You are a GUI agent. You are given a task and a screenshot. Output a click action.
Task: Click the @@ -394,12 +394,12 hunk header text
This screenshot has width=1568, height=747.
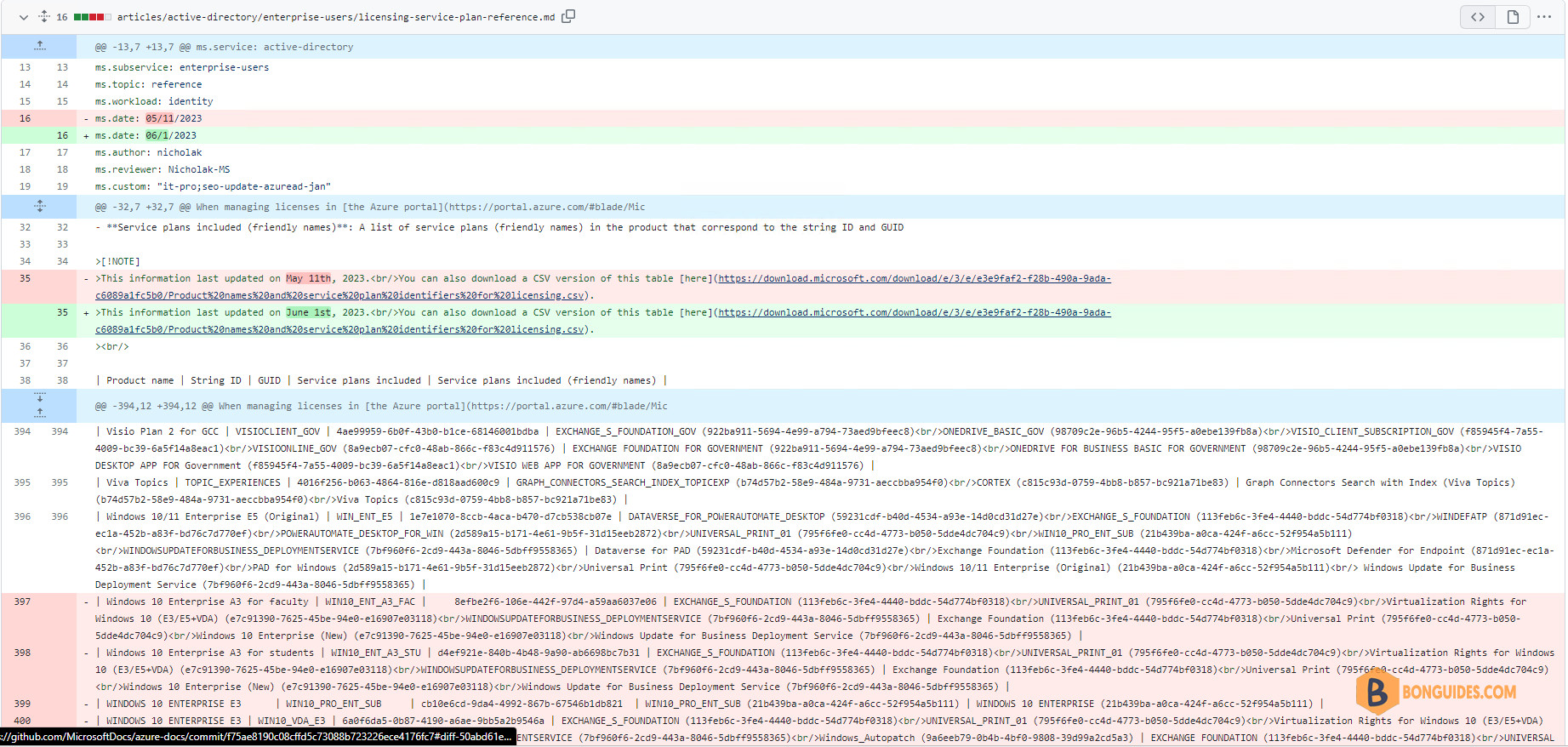(x=381, y=406)
